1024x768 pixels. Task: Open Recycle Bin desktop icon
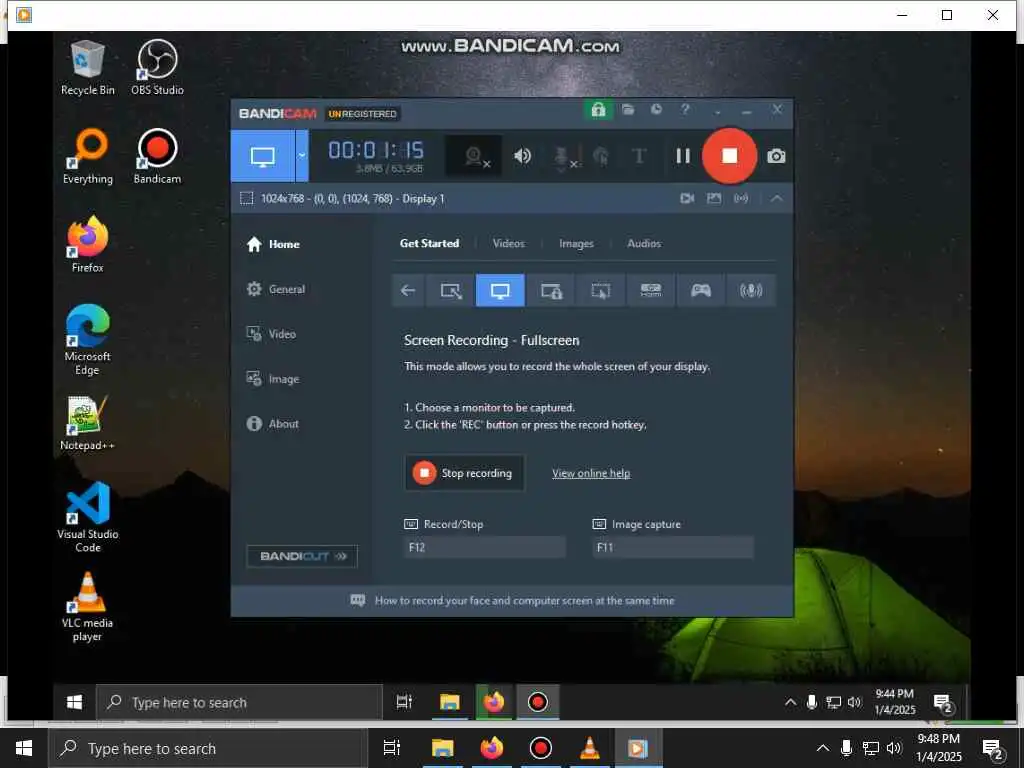click(x=88, y=68)
